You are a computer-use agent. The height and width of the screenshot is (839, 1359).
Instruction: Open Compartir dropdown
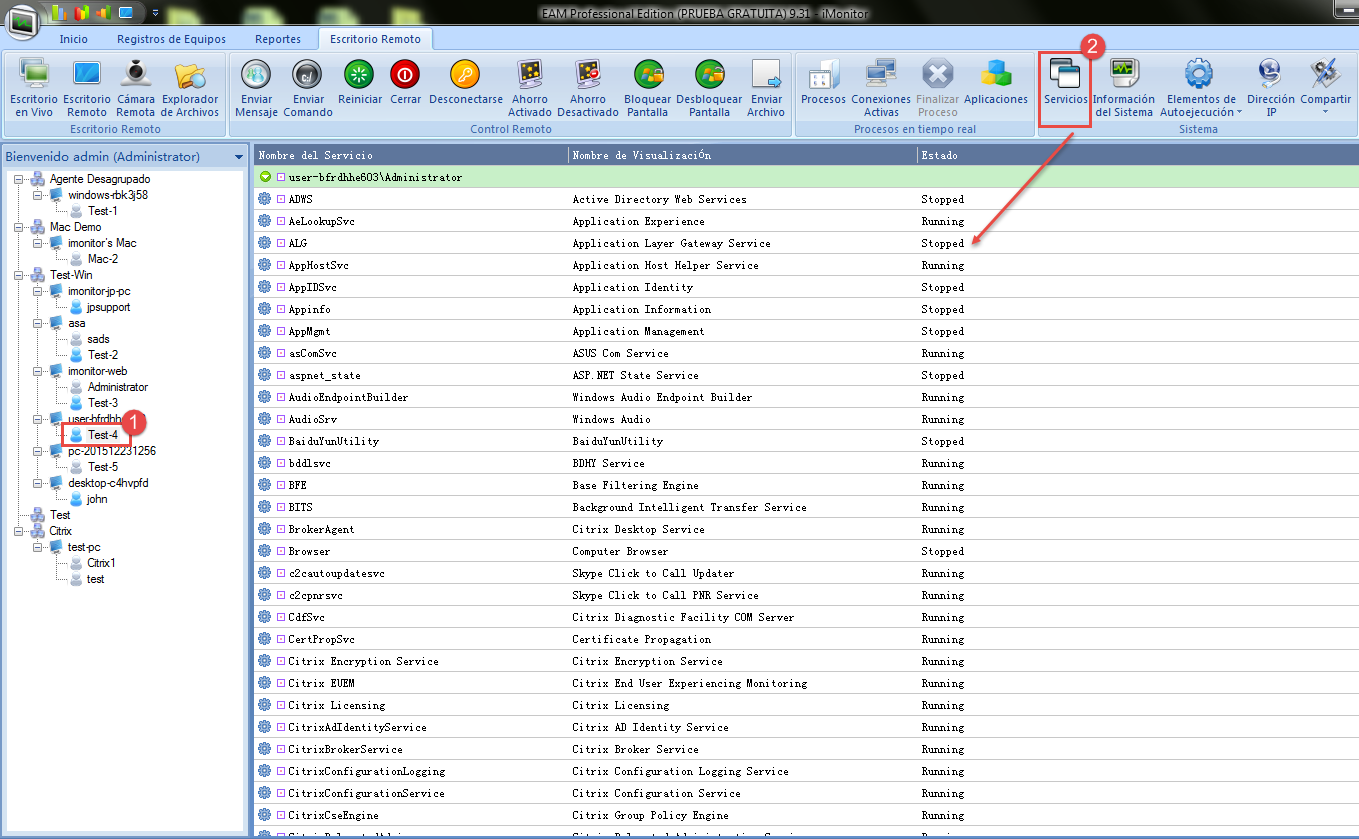pos(1325,86)
